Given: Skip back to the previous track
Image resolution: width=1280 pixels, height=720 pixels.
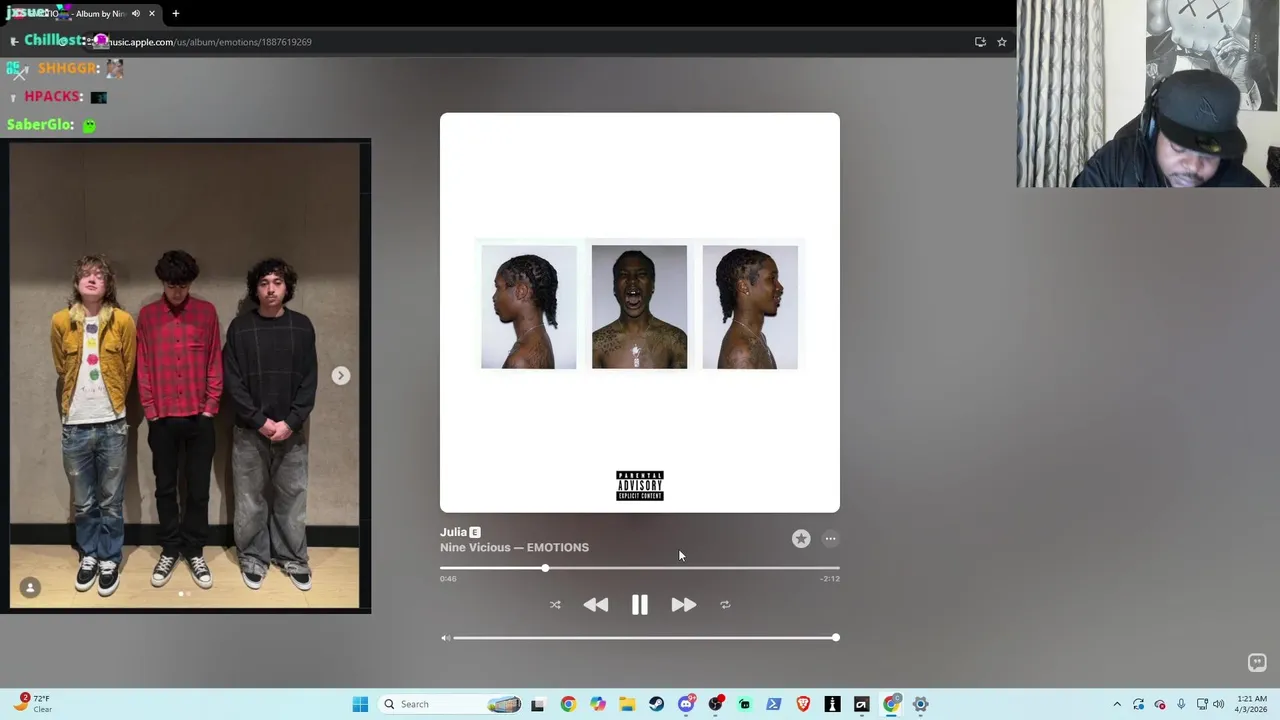Looking at the screenshot, I should (596, 605).
